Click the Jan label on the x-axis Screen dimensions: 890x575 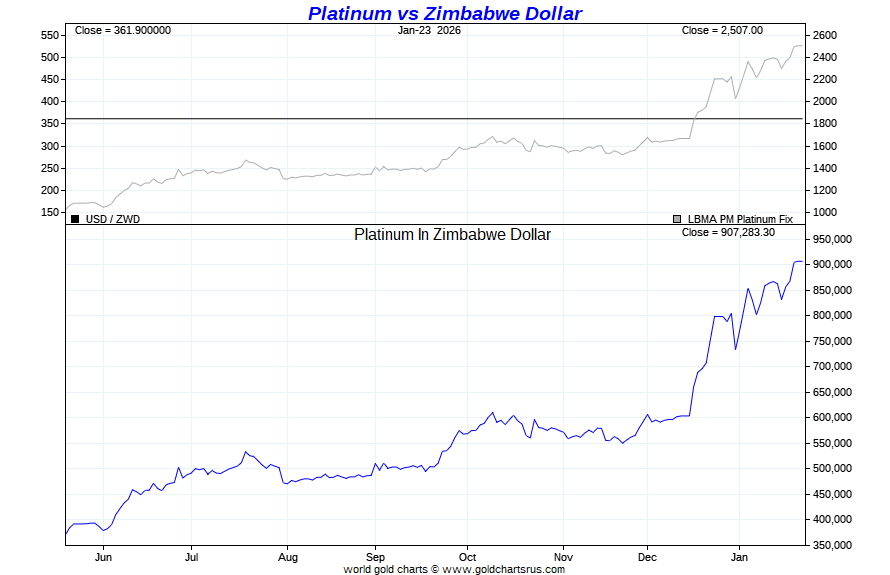[x=740, y=556]
